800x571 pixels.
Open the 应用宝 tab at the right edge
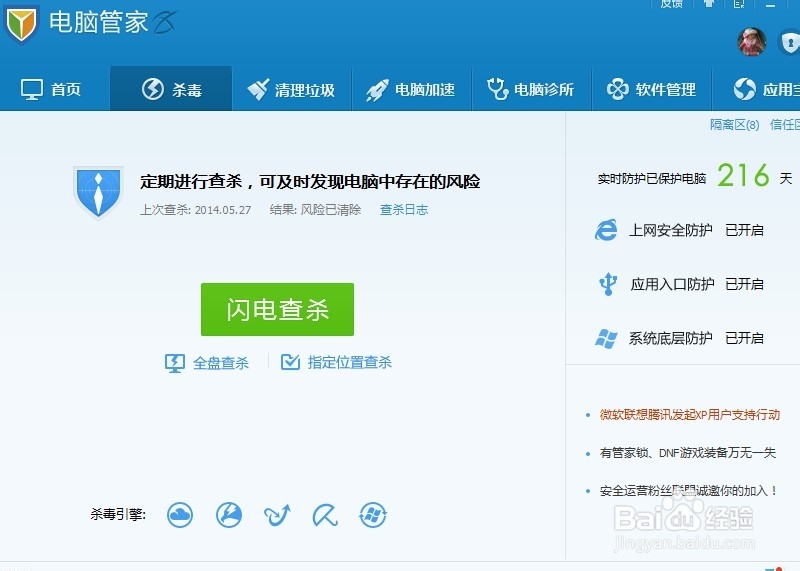[766, 89]
